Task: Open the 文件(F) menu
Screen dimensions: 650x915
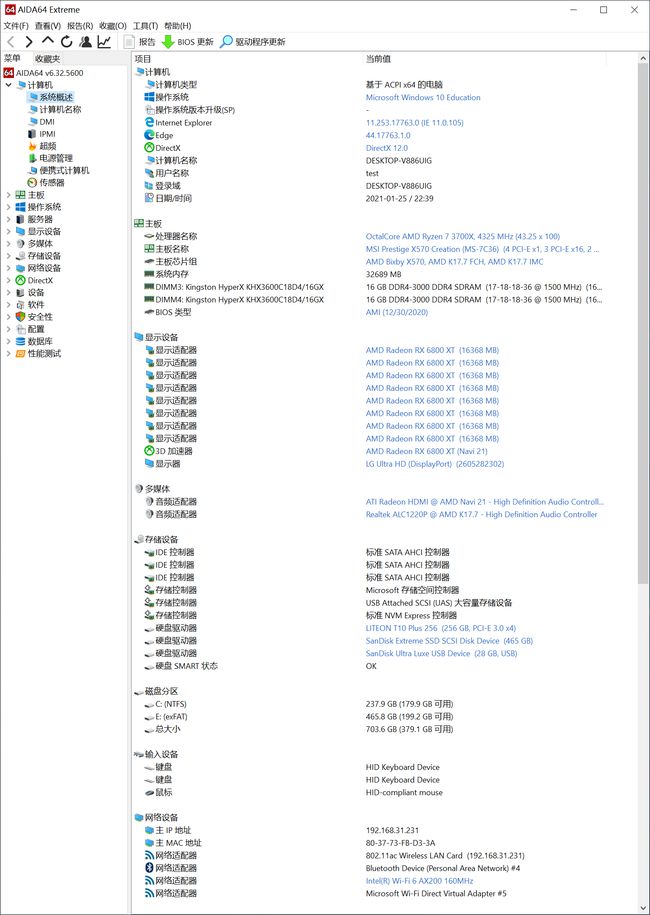Action: (16, 26)
